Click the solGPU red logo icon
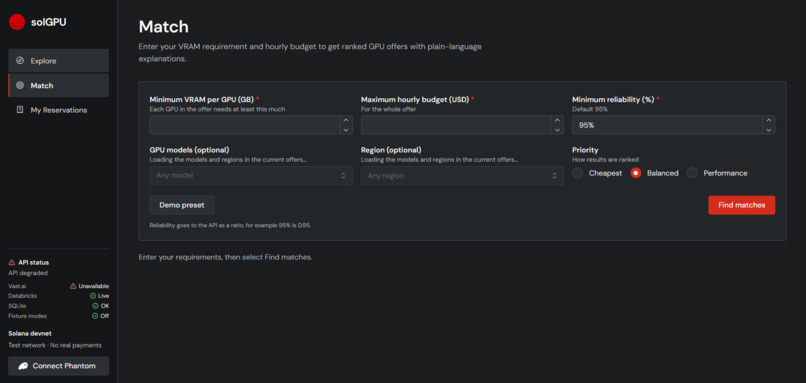Image resolution: width=806 pixels, height=383 pixels. [17, 22]
